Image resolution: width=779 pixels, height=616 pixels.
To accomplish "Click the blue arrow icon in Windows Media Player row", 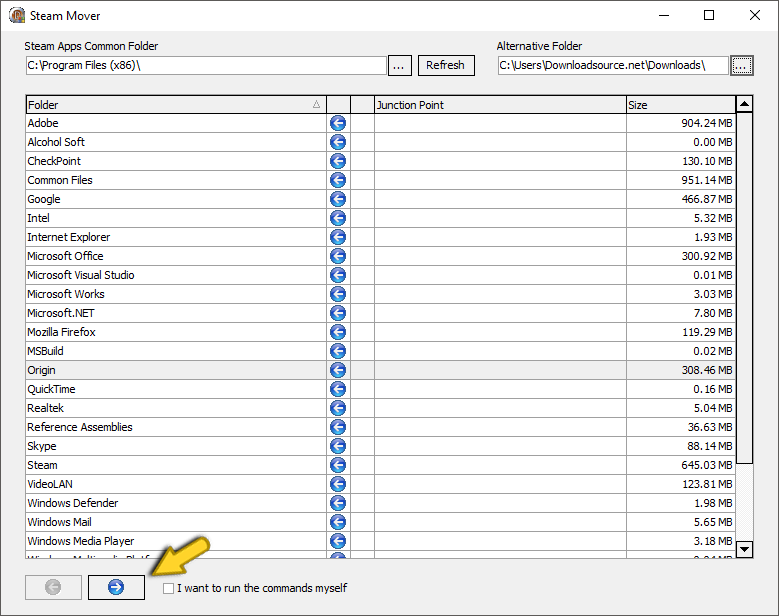I will pyautogui.click(x=338, y=541).
